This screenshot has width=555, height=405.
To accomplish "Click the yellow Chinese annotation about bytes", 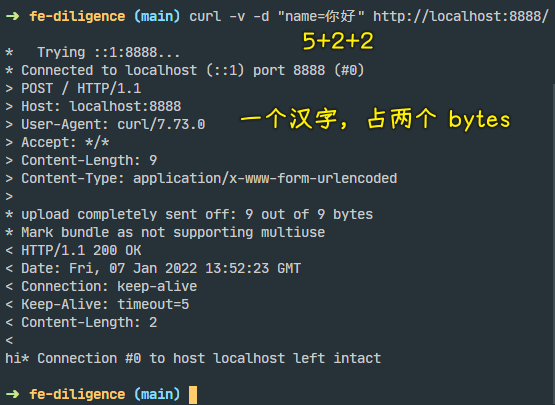I will tap(375, 119).
